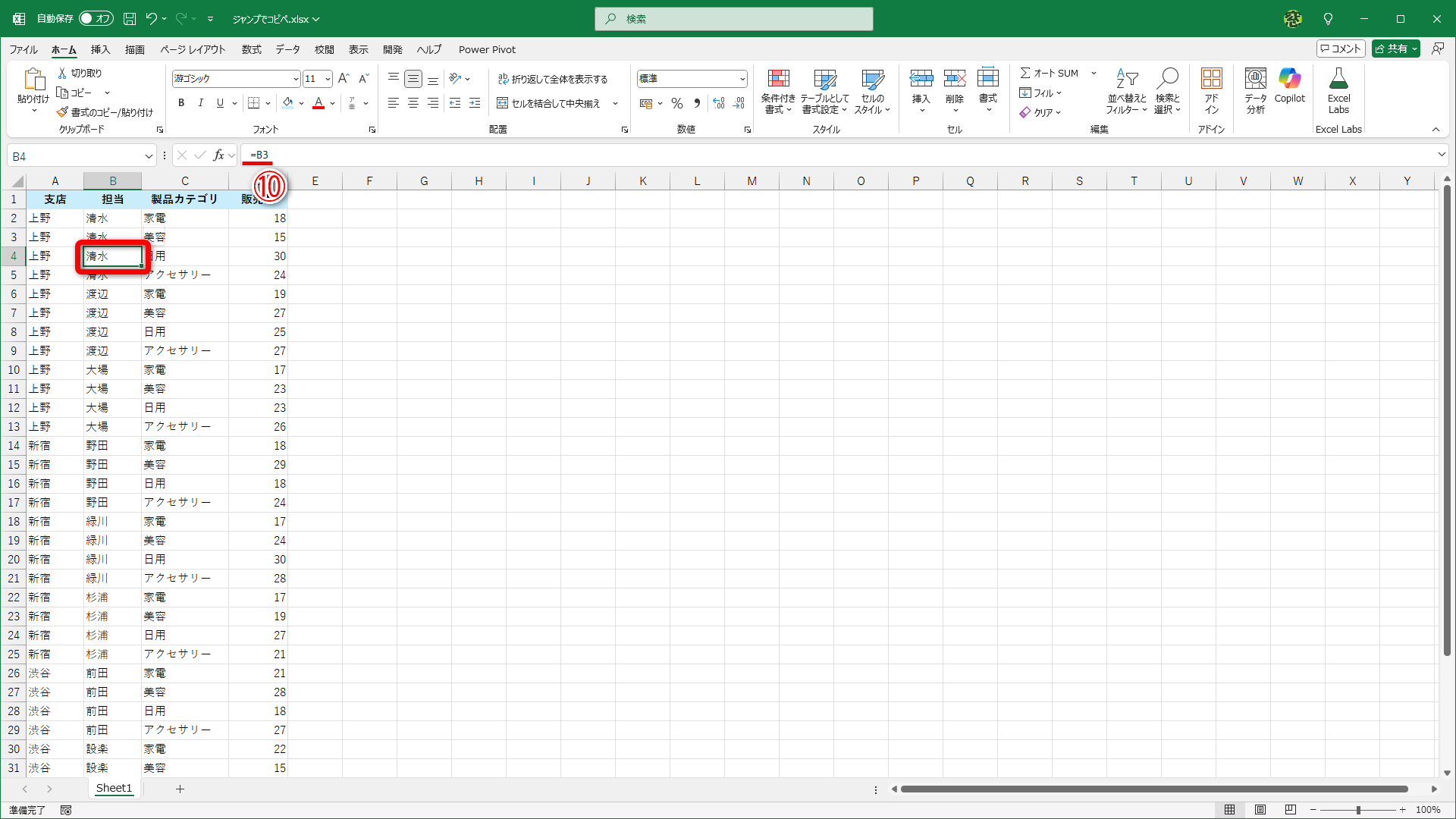Screen dimensions: 1456x819
Task: Click the Insert Function fx icon
Action: [218, 155]
